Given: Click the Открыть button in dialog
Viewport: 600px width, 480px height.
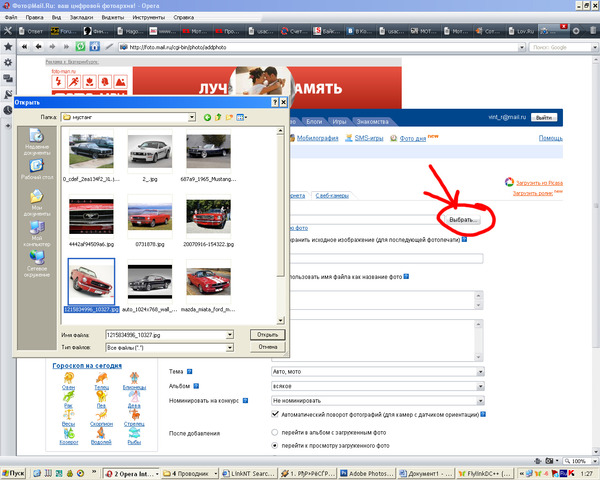Looking at the screenshot, I should [x=267, y=335].
